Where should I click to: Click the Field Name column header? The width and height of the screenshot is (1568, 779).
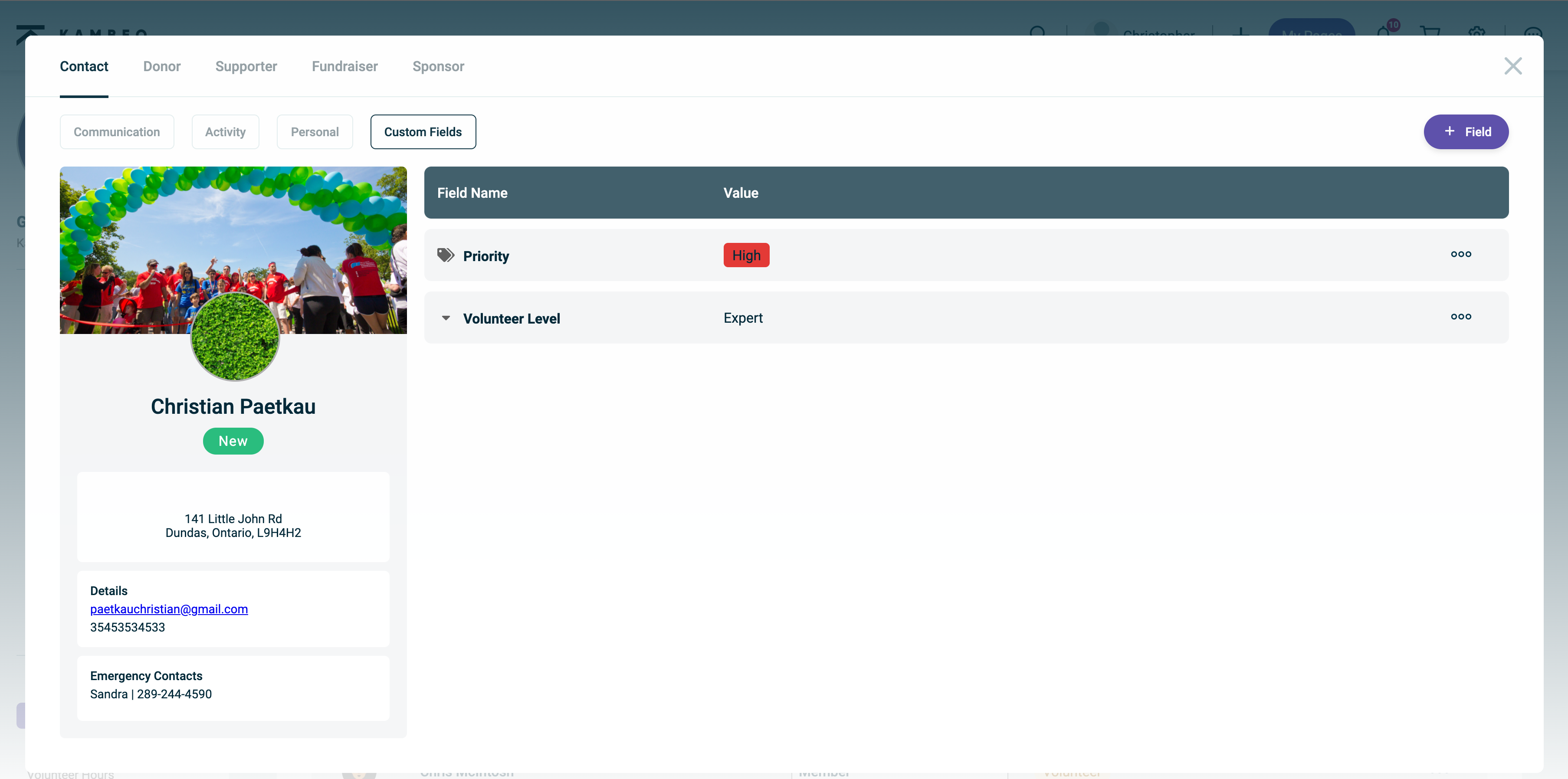(472, 192)
